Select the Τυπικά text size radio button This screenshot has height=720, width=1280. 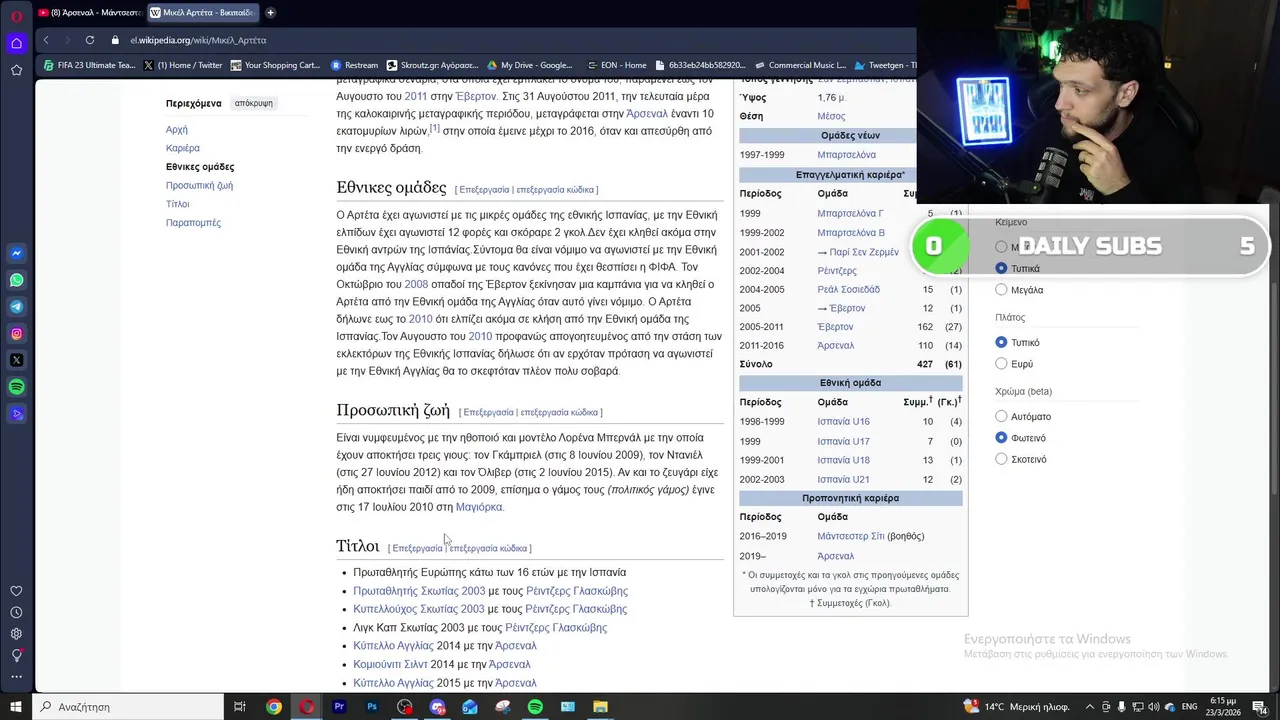click(x=1001, y=268)
